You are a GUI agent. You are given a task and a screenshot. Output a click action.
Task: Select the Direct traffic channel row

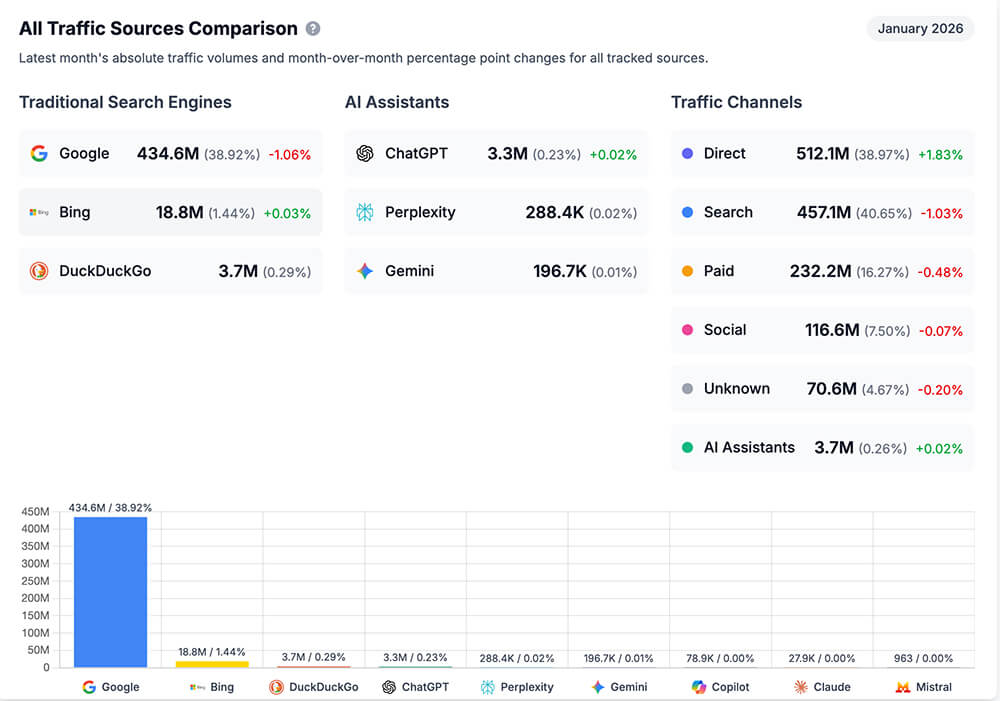tap(822, 154)
